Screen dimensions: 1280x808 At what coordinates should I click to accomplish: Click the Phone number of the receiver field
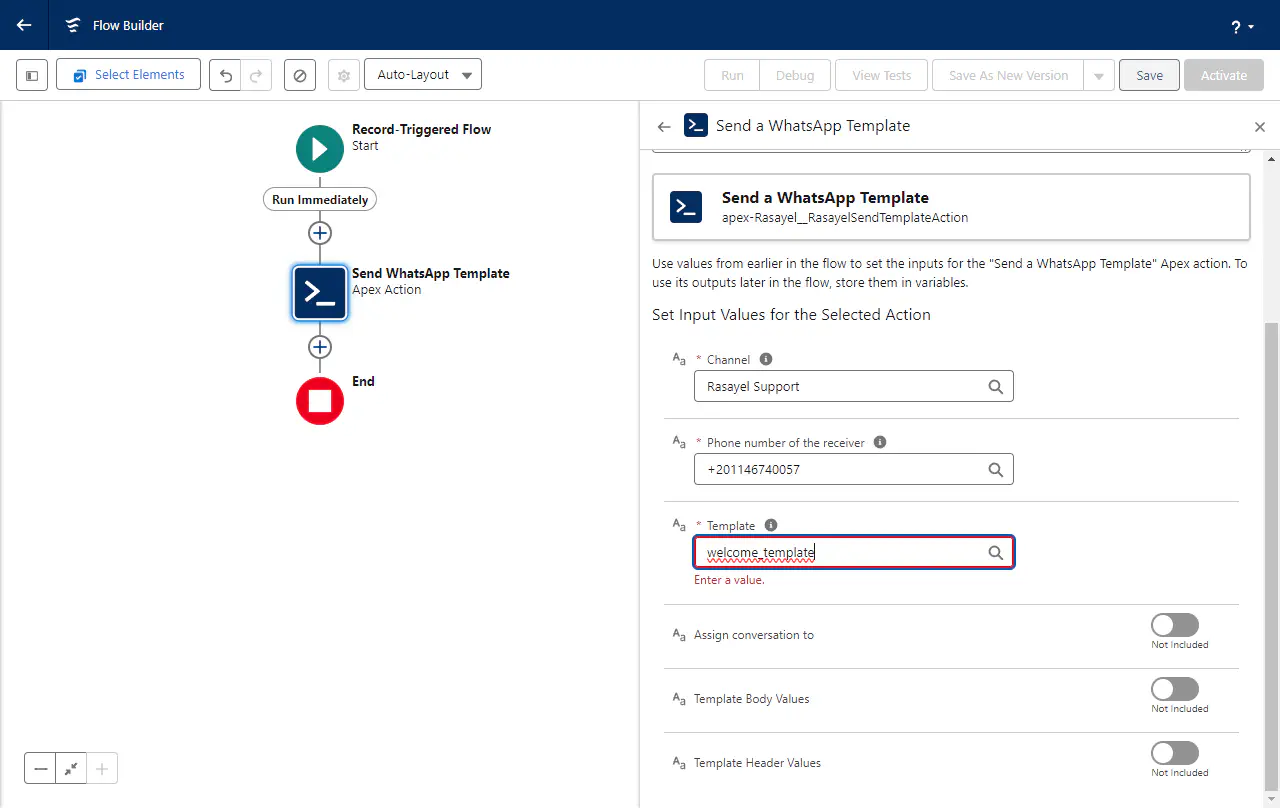click(x=853, y=469)
